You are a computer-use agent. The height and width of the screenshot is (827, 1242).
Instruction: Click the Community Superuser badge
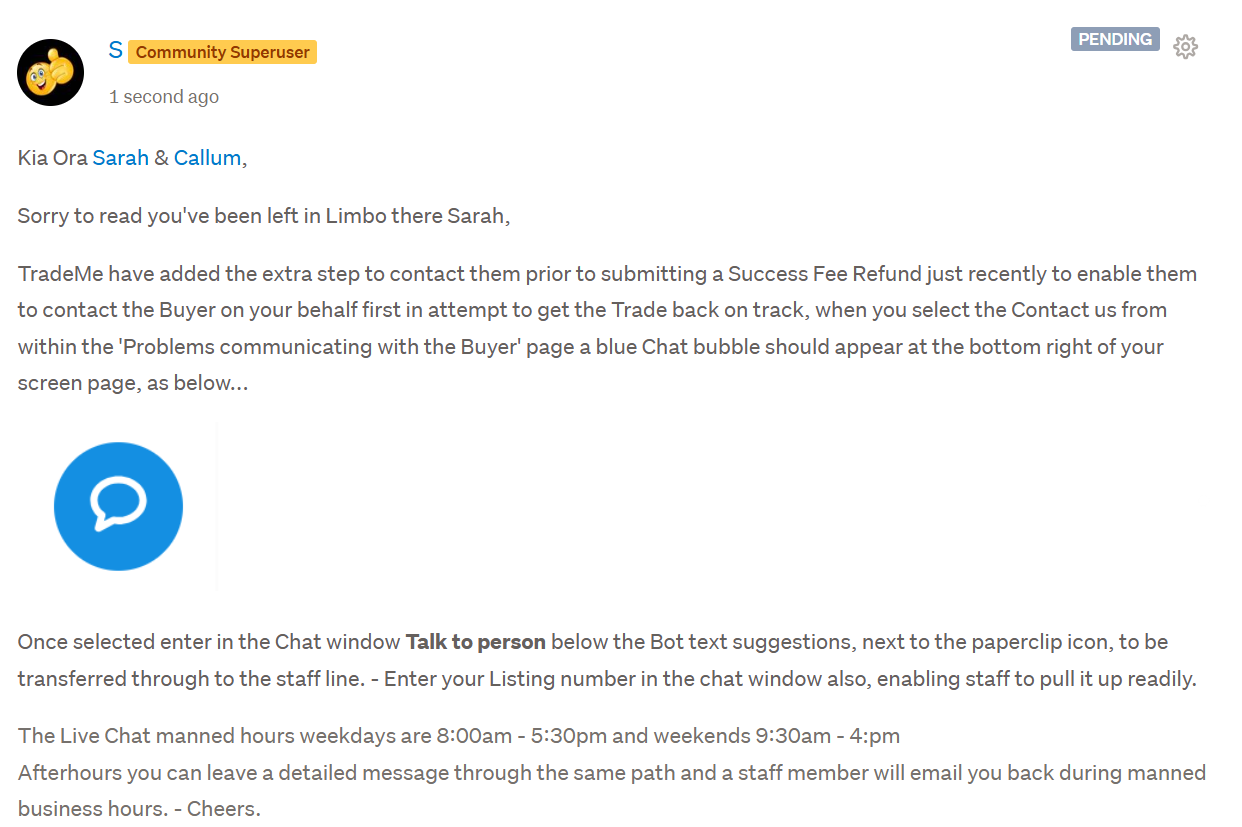pos(222,52)
